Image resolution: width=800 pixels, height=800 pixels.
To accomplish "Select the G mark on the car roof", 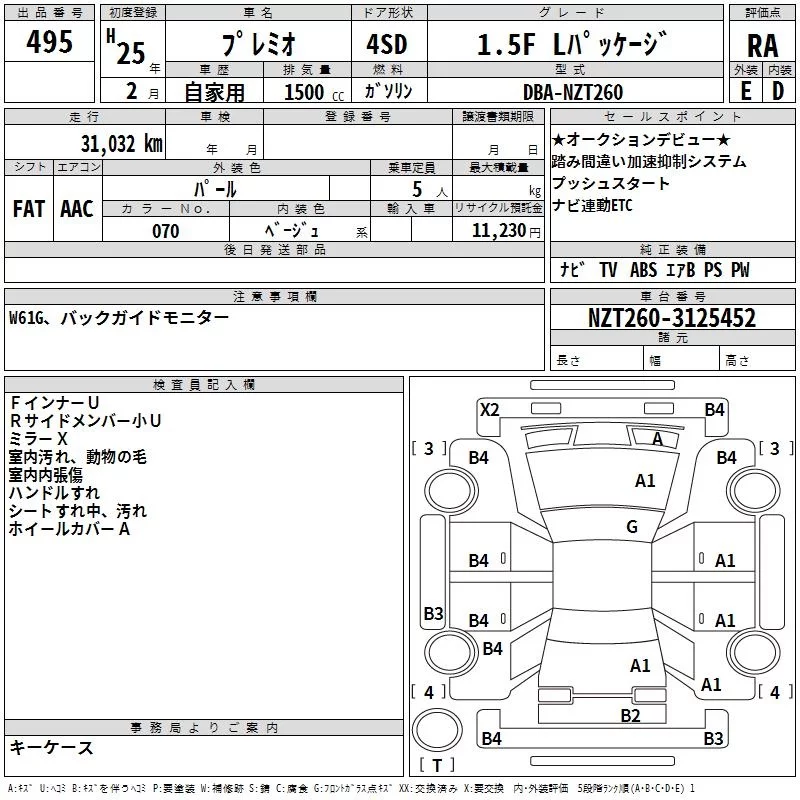I will (631, 527).
